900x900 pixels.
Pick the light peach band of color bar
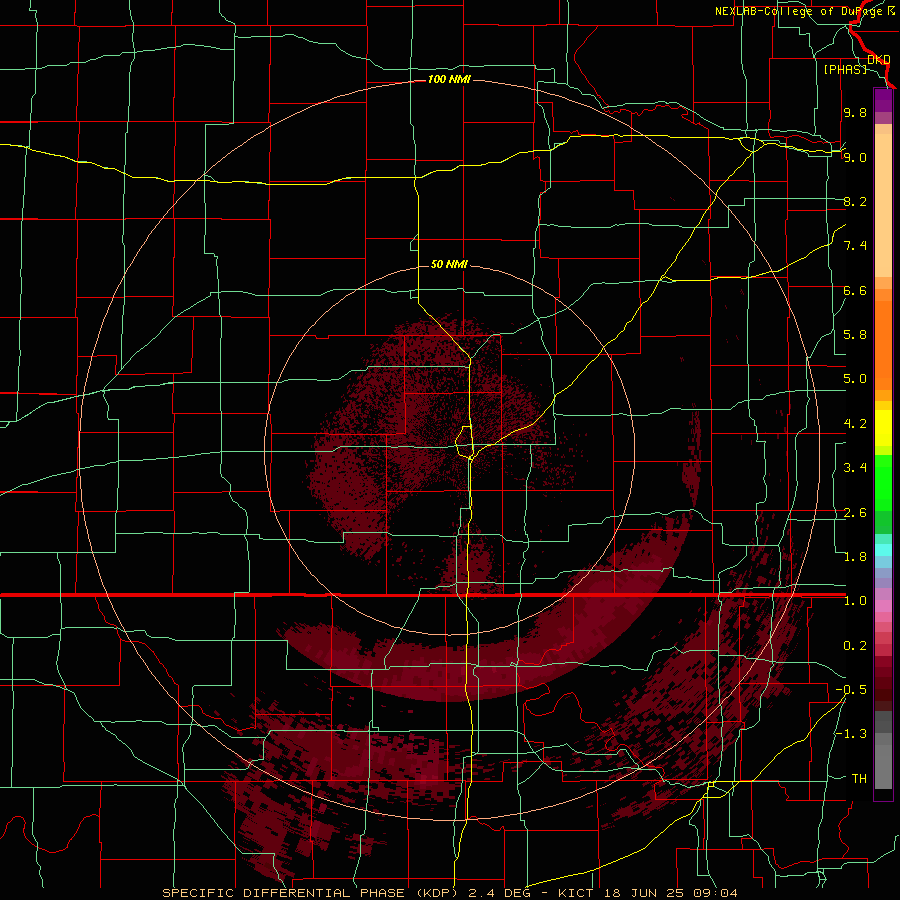883,206
